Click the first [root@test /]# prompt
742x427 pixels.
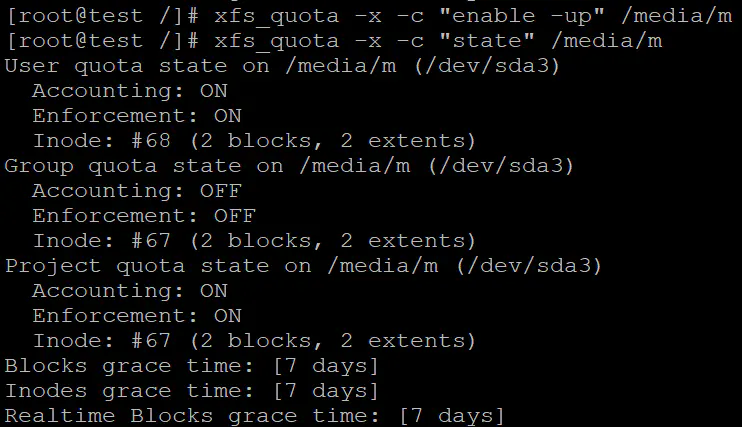pos(102,17)
